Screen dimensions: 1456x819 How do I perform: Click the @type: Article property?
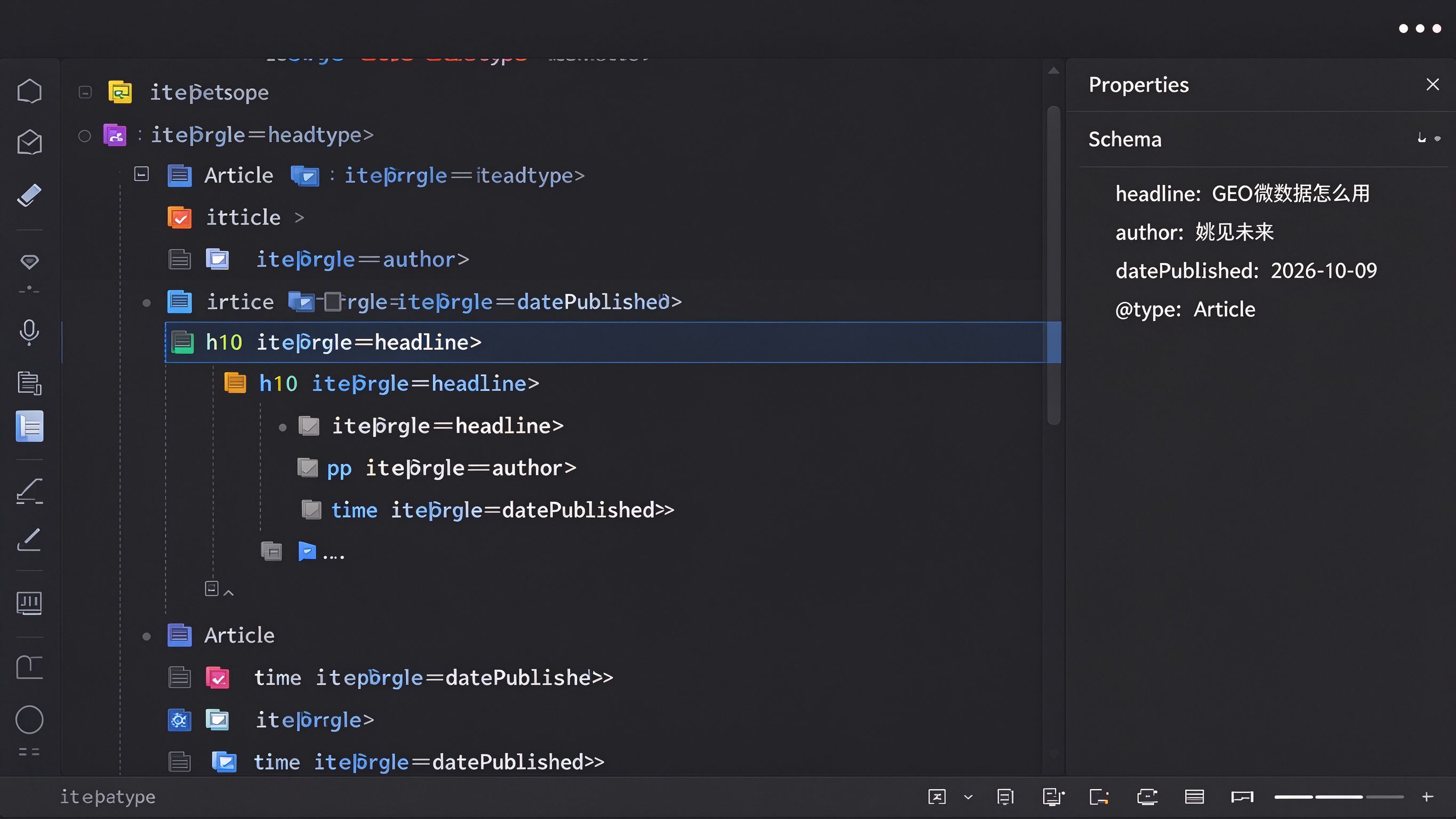(1185, 310)
